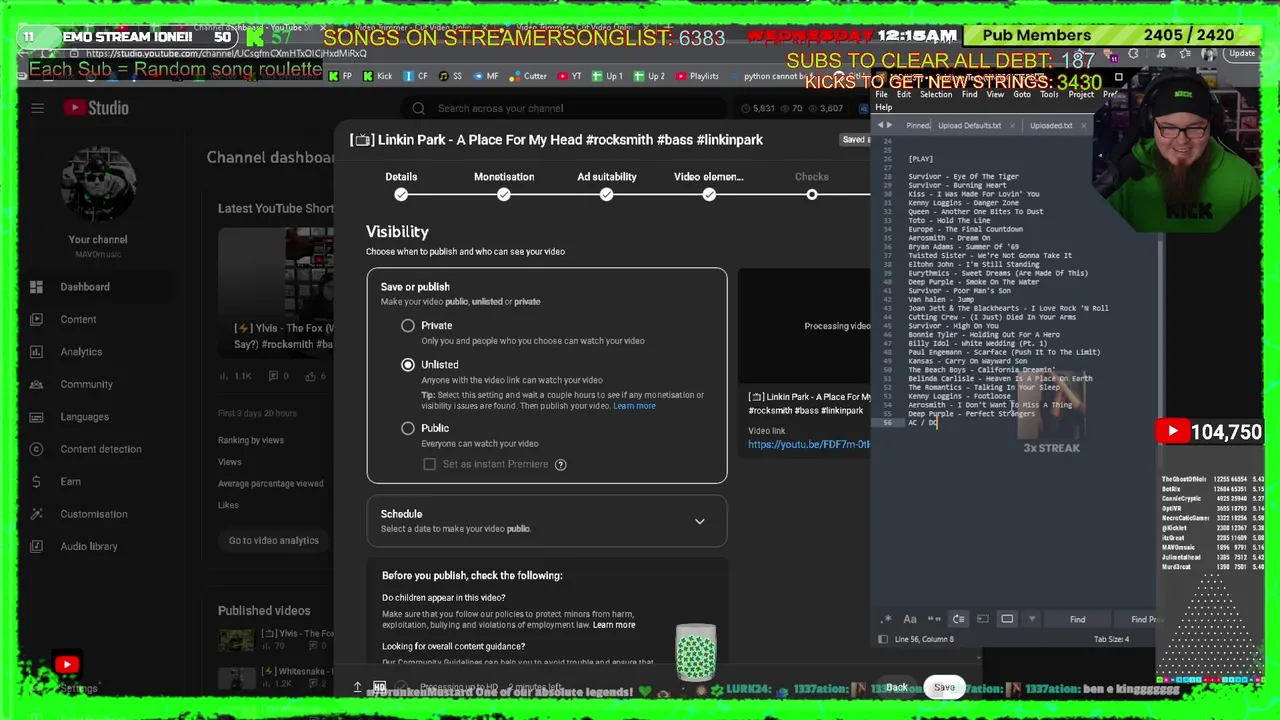This screenshot has height=720, width=1280.
Task: Click the YouTube Studio logo
Action: coord(96,108)
